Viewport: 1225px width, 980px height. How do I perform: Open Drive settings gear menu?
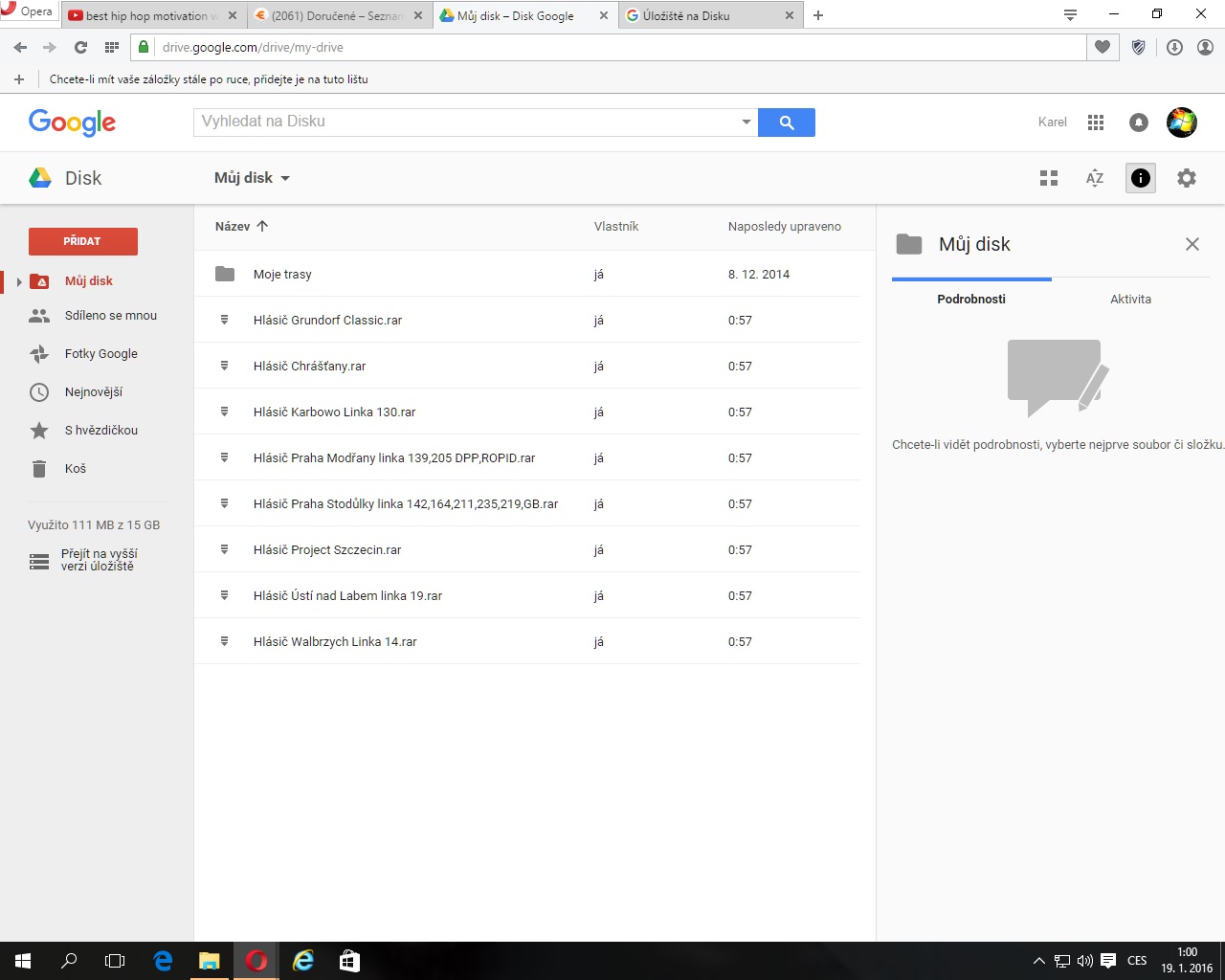(x=1187, y=178)
